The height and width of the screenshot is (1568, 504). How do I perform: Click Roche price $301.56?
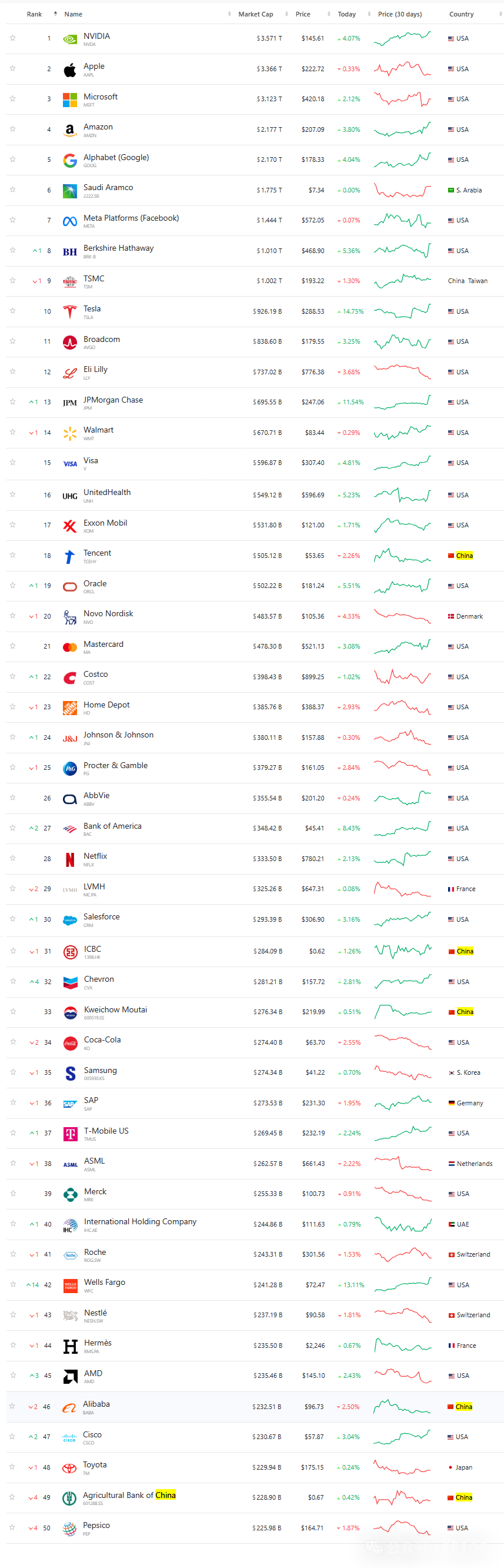coord(313,1254)
